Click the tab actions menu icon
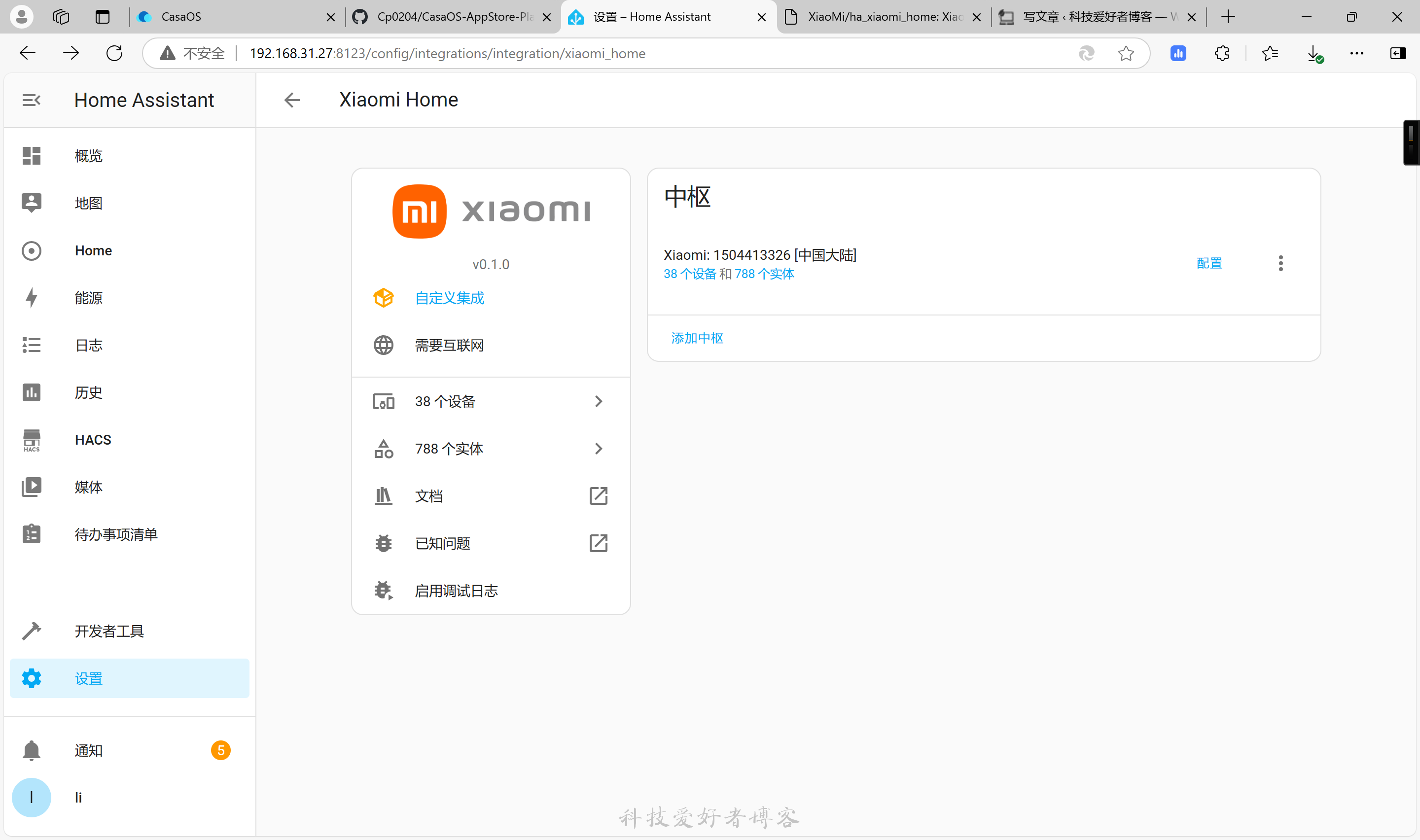 (x=103, y=17)
